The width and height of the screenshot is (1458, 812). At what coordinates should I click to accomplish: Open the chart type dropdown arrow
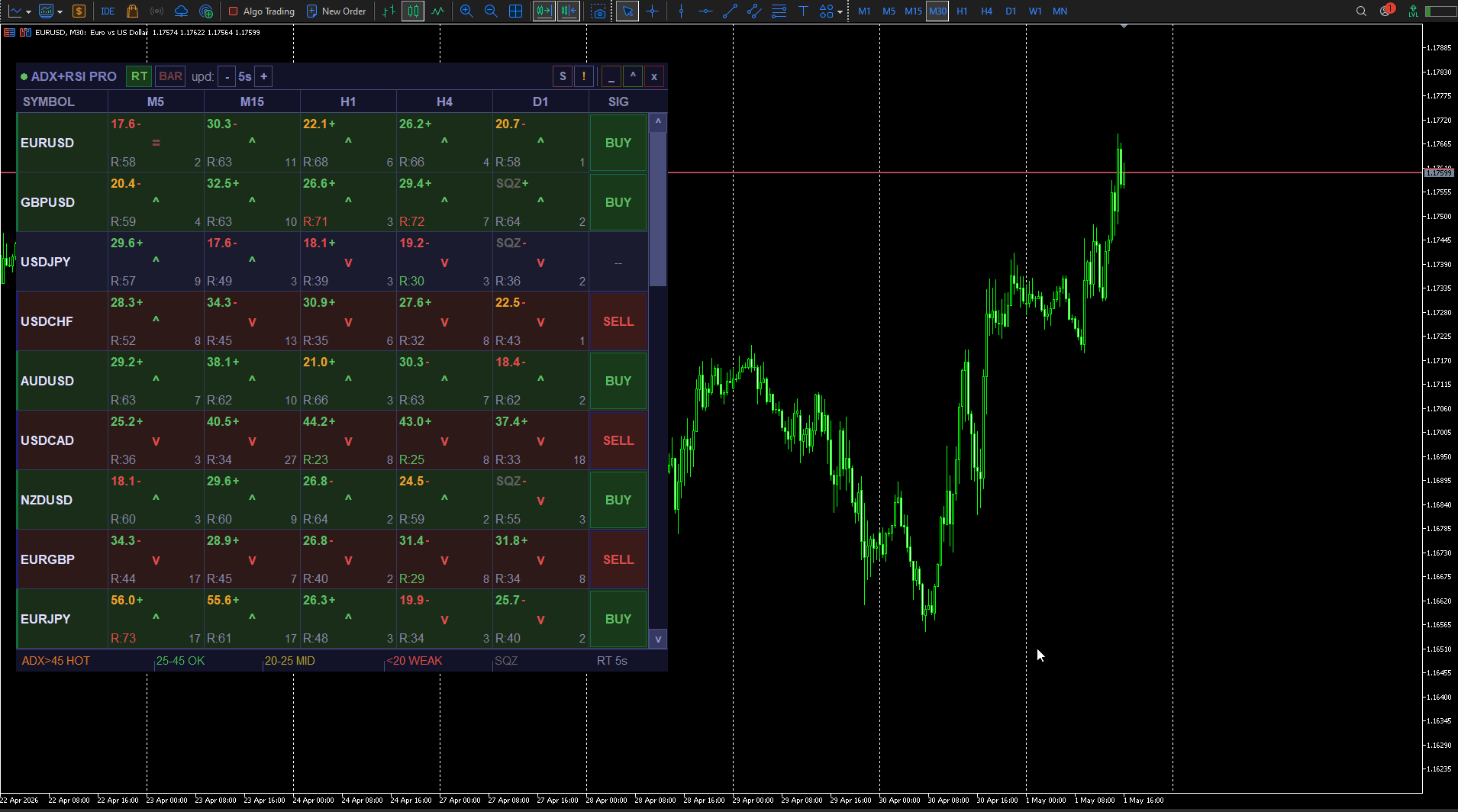coord(28,11)
